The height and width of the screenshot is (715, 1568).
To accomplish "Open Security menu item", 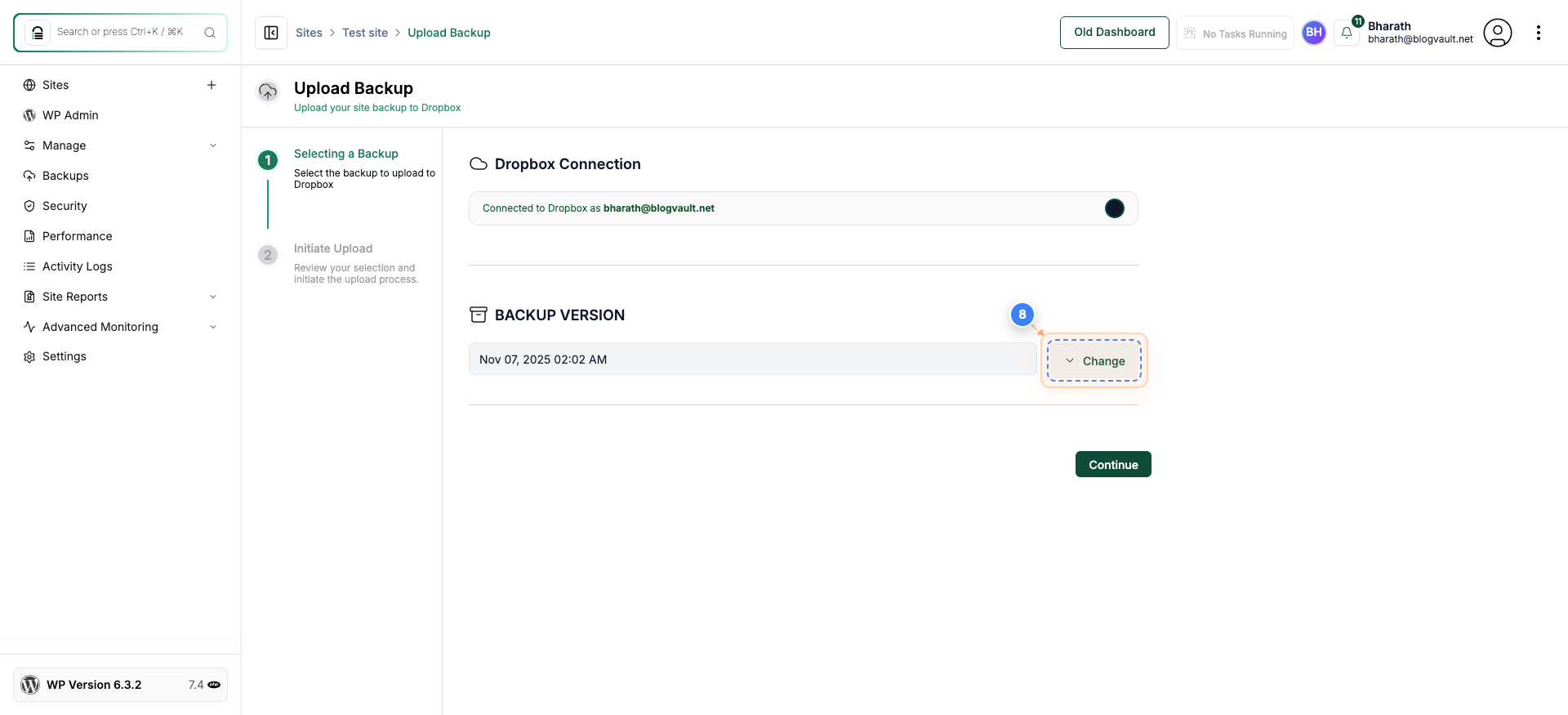I will (x=65, y=206).
